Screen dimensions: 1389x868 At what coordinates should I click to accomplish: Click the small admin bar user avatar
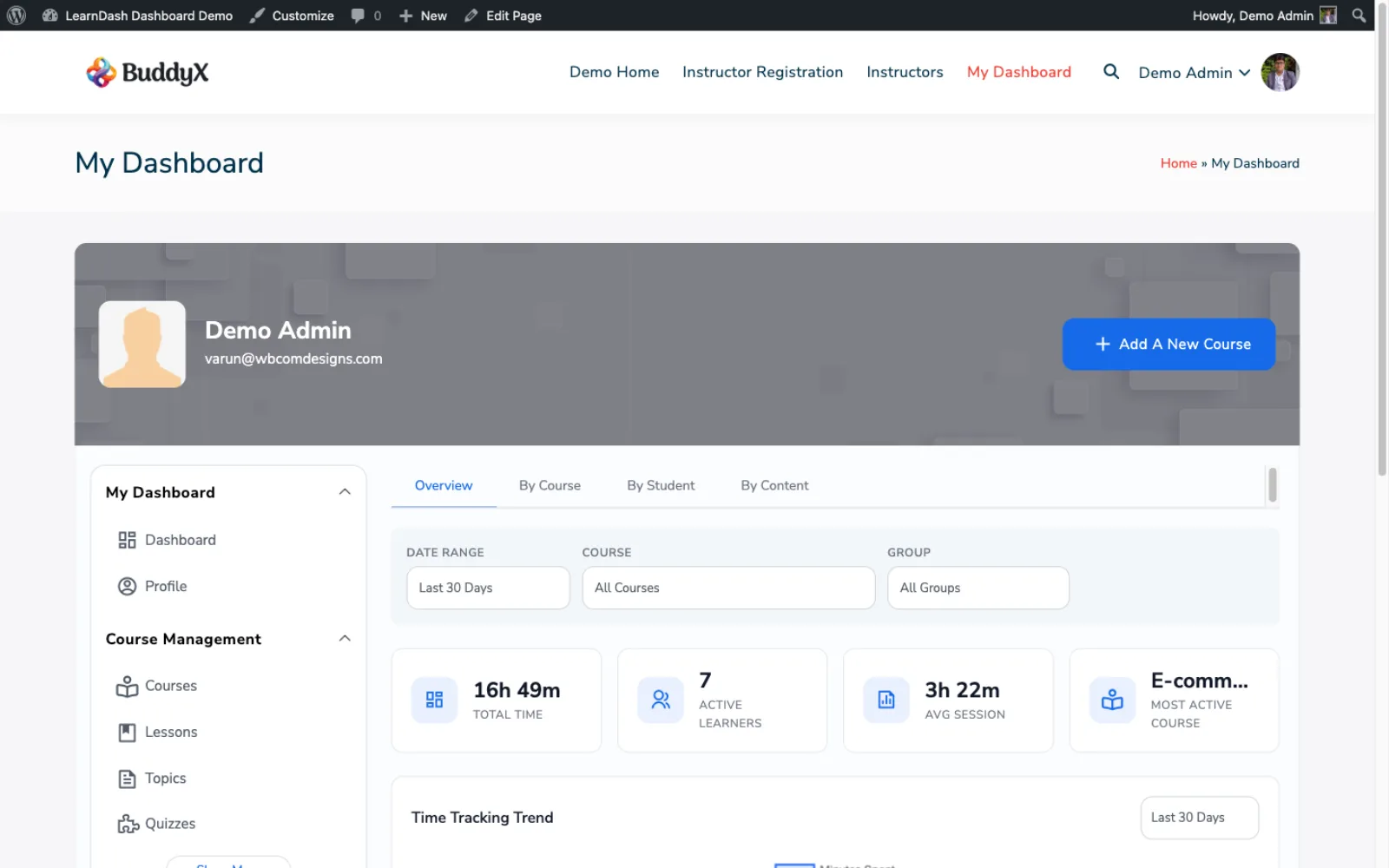1328,16
